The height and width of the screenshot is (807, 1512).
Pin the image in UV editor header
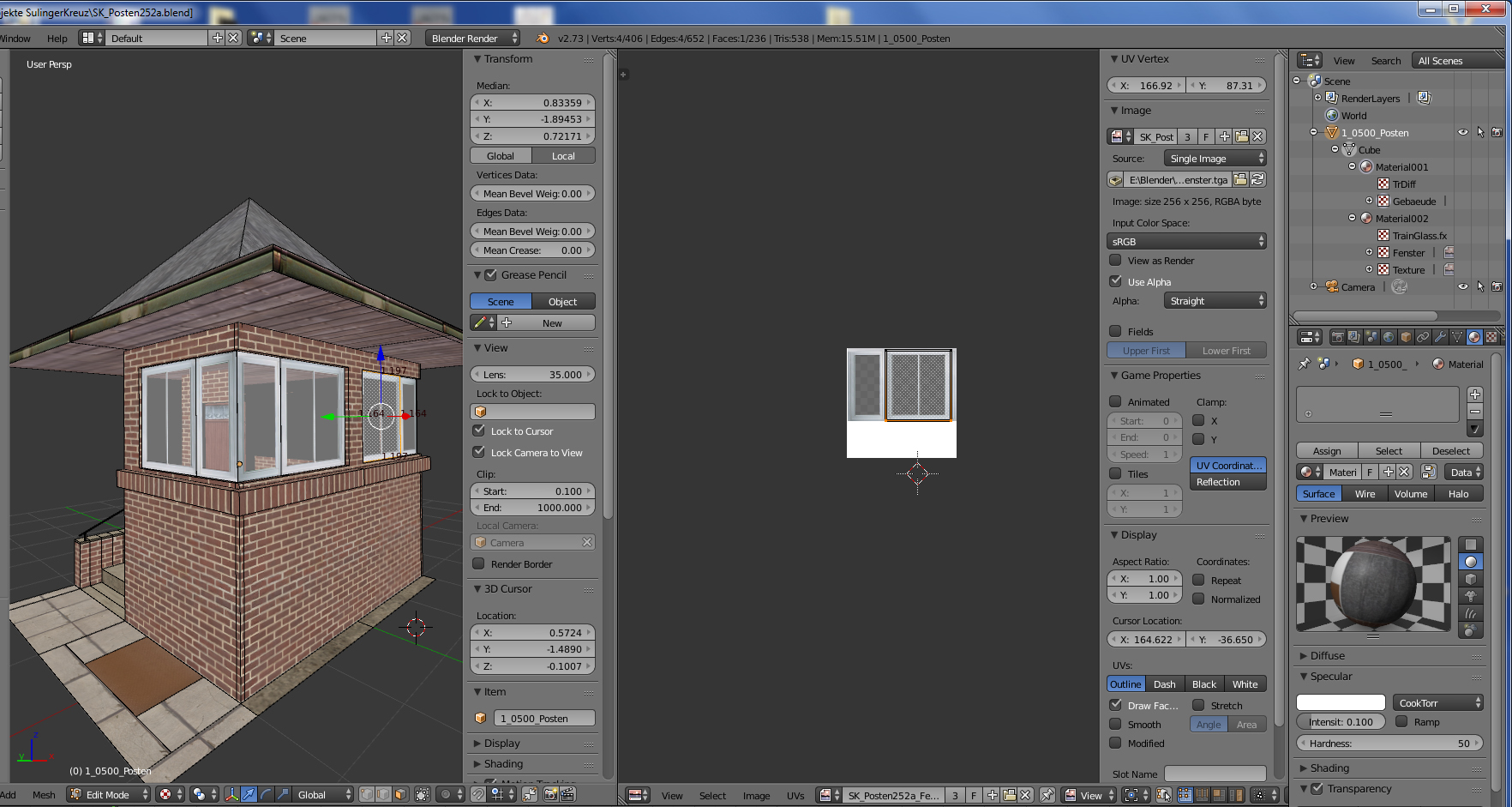pyautogui.click(x=1047, y=796)
